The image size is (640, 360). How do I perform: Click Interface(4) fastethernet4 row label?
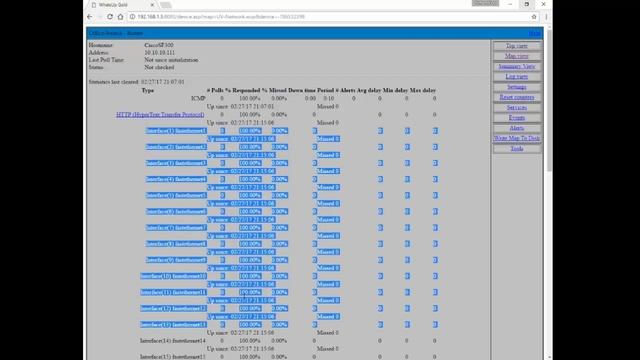point(176,179)
